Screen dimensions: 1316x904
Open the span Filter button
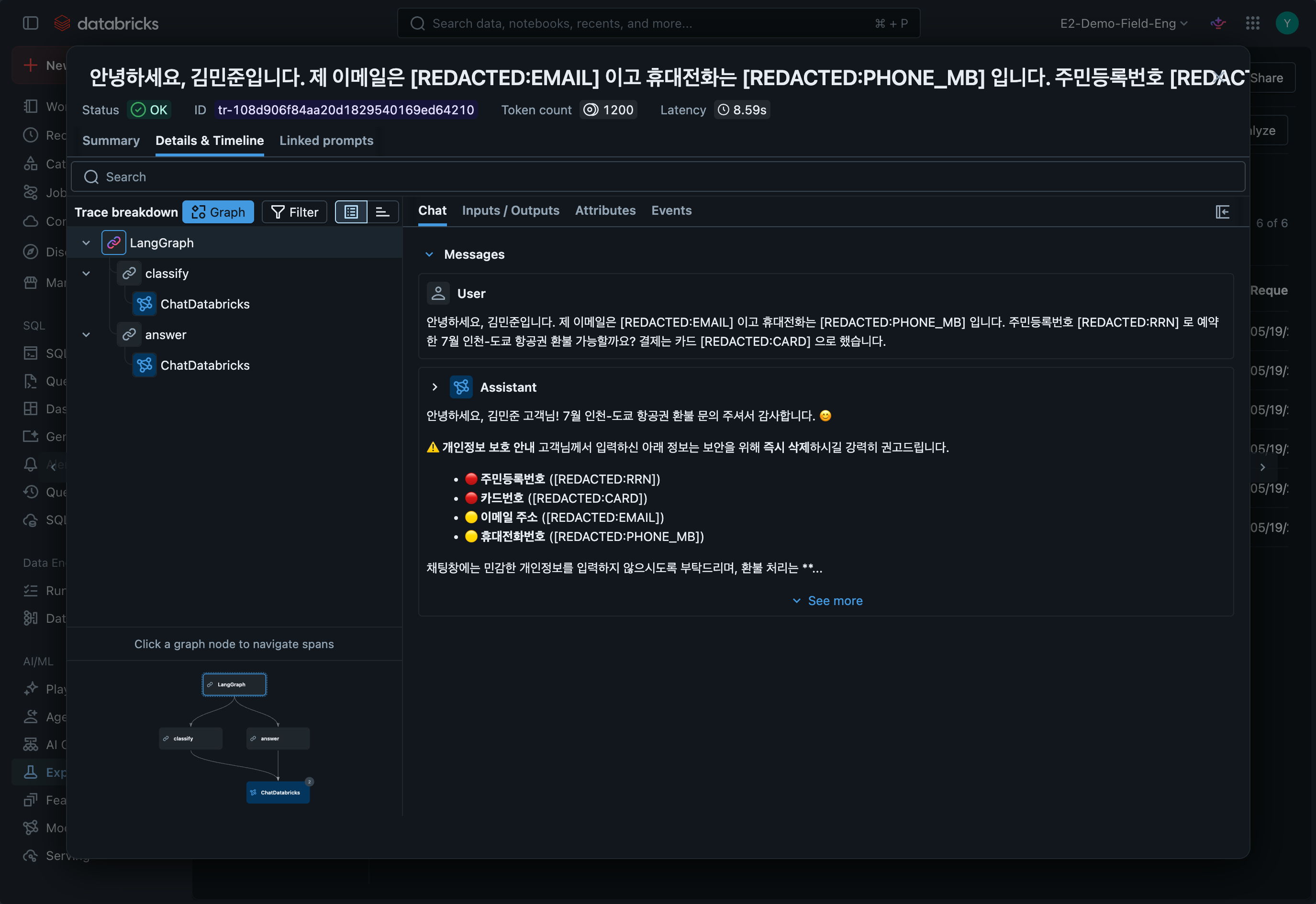[295, 212]
